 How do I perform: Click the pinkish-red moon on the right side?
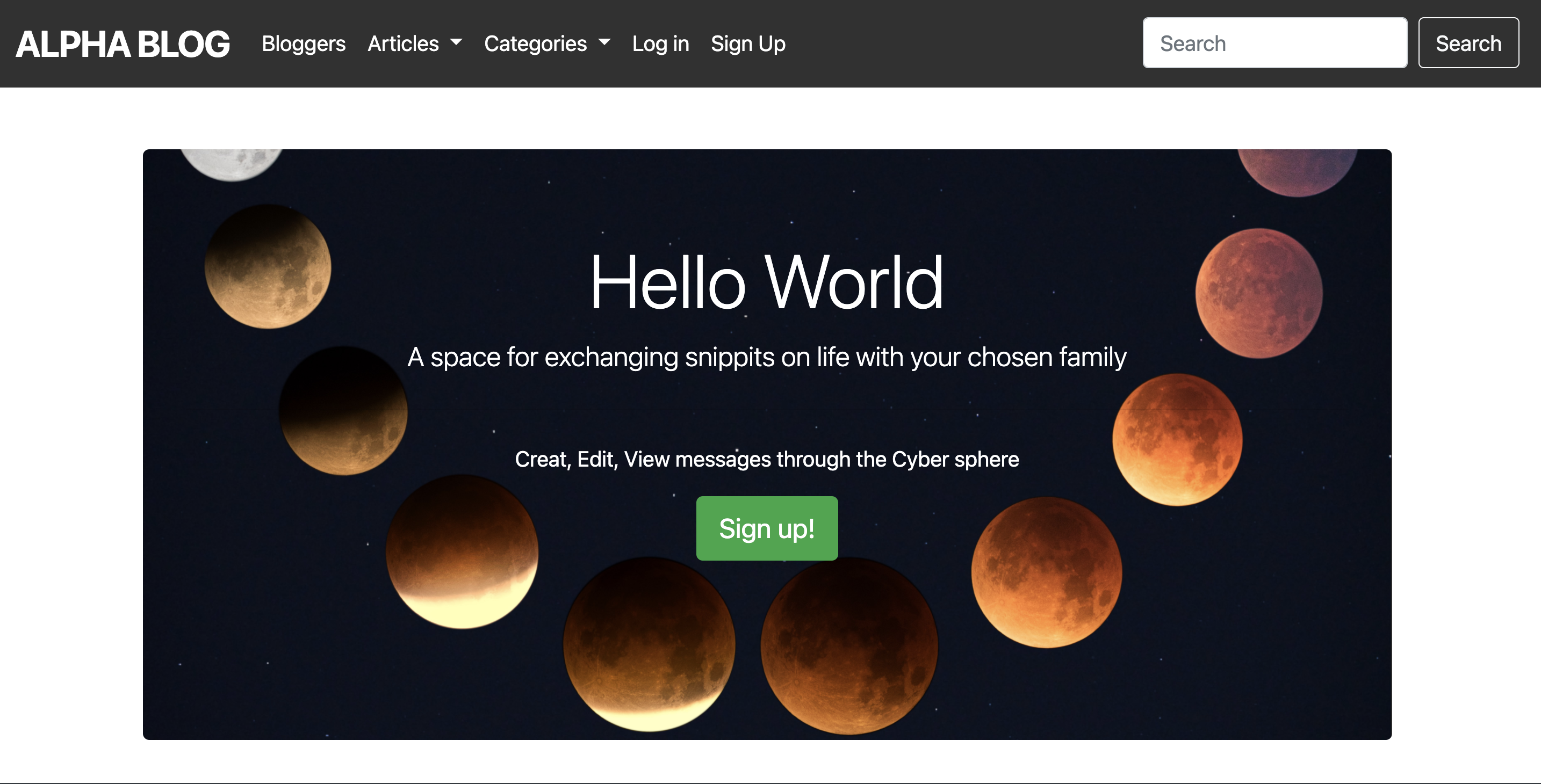click(1258, 293)
